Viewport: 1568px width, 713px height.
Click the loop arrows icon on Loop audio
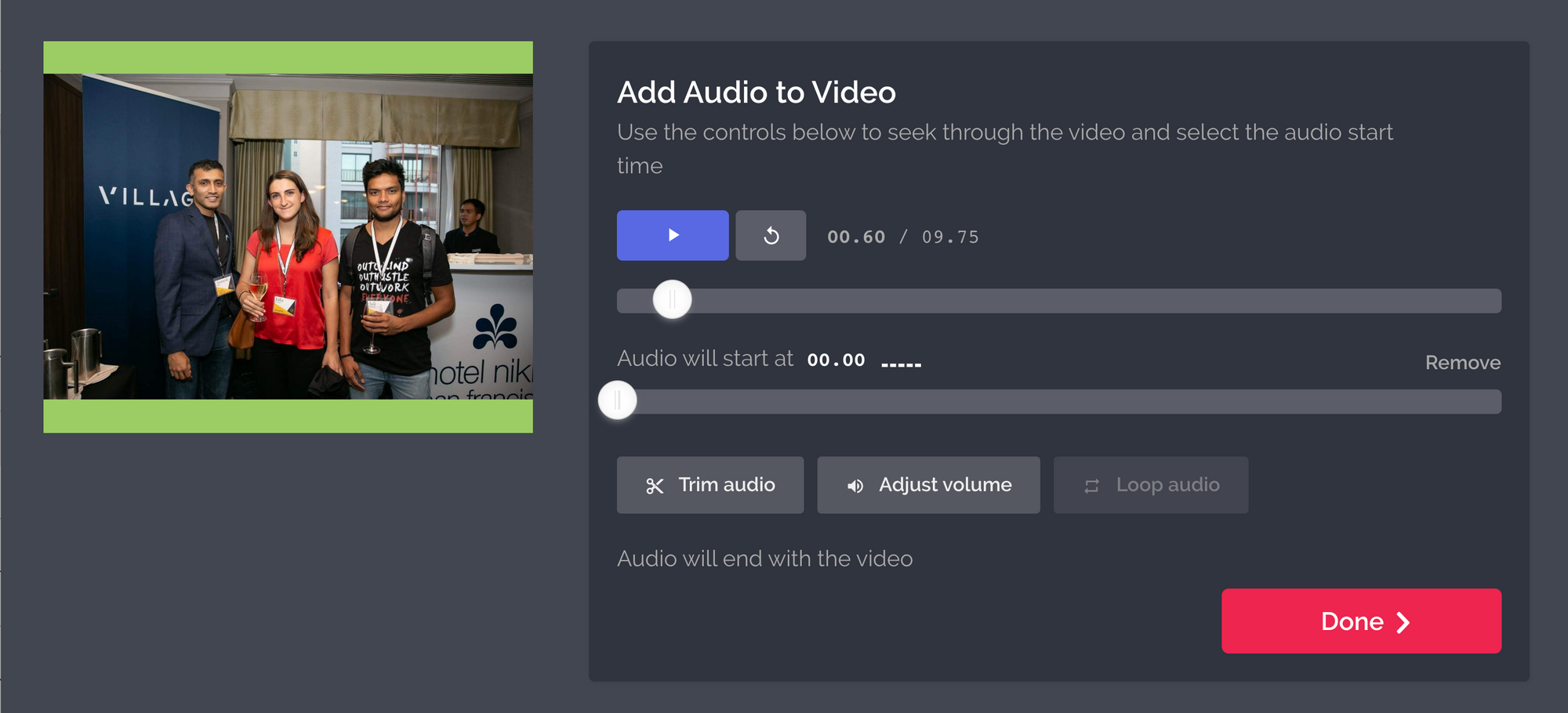(x=1091, y=486)
